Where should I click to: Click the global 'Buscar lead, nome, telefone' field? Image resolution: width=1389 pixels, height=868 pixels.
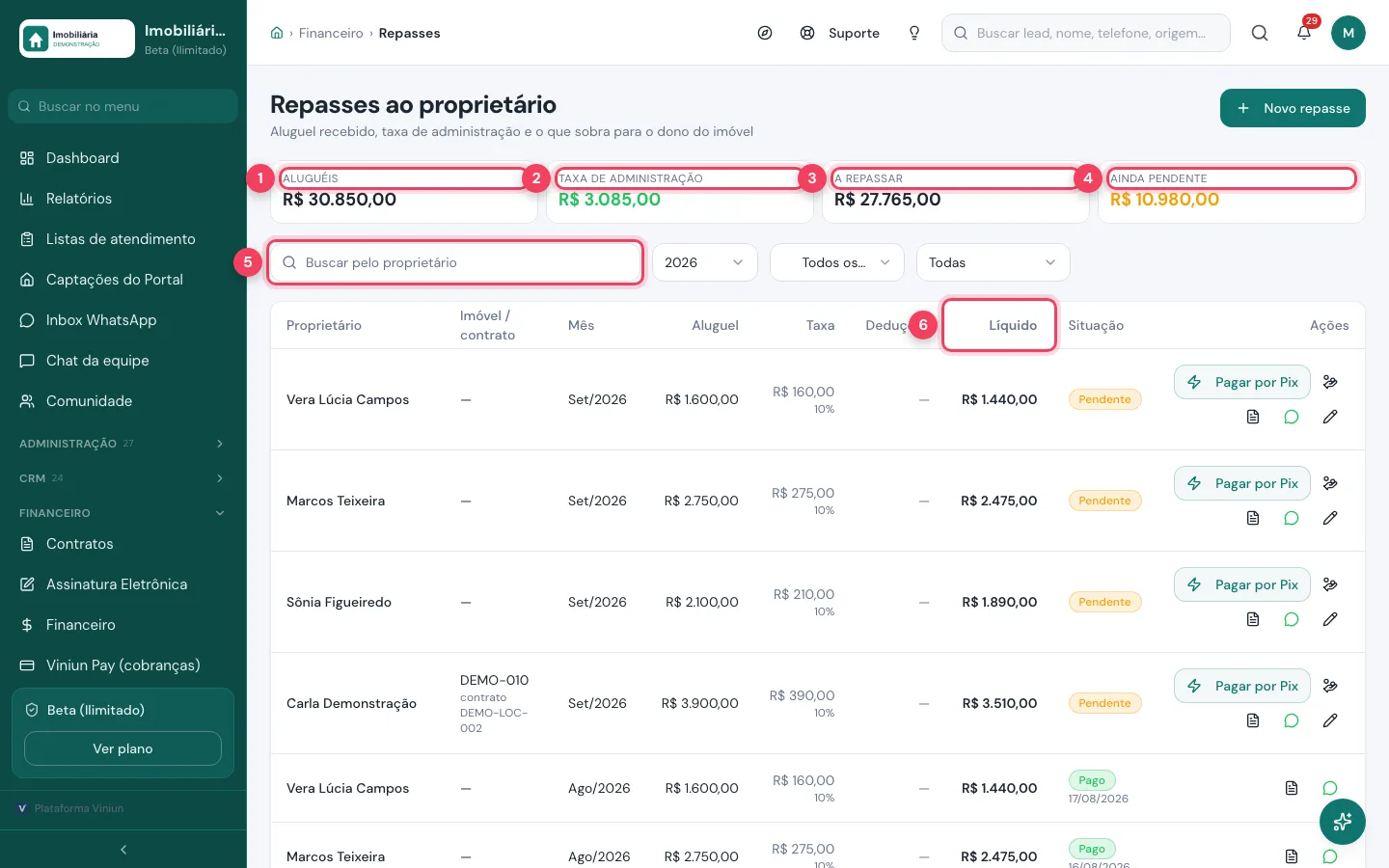(1086, 33)
